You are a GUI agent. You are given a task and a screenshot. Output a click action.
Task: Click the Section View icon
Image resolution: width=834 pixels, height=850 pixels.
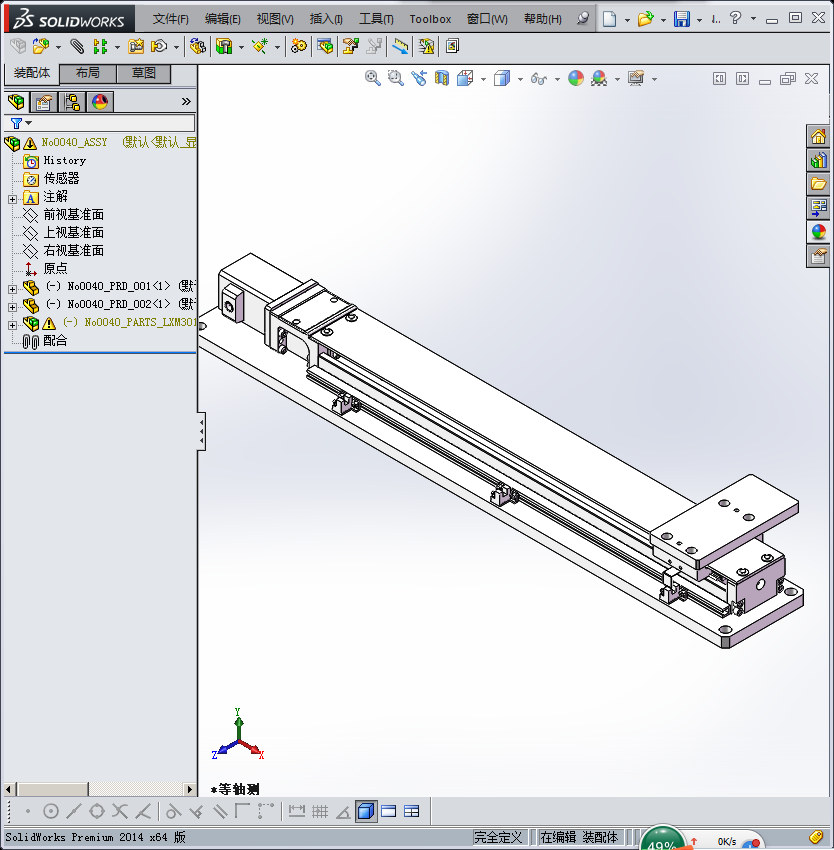pyautogui.click(x=442, y=79)
